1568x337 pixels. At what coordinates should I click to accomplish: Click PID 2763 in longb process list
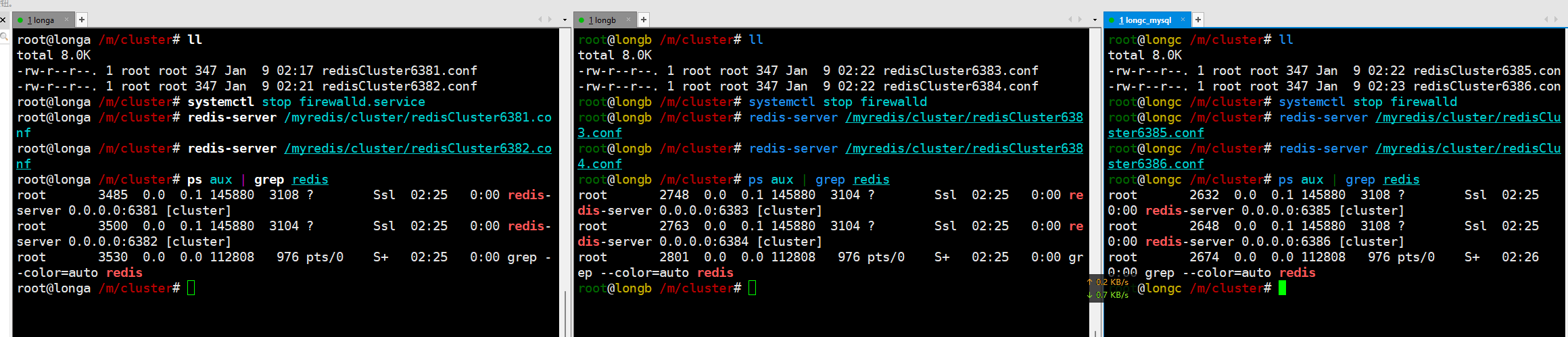click(x=674, y=226)
